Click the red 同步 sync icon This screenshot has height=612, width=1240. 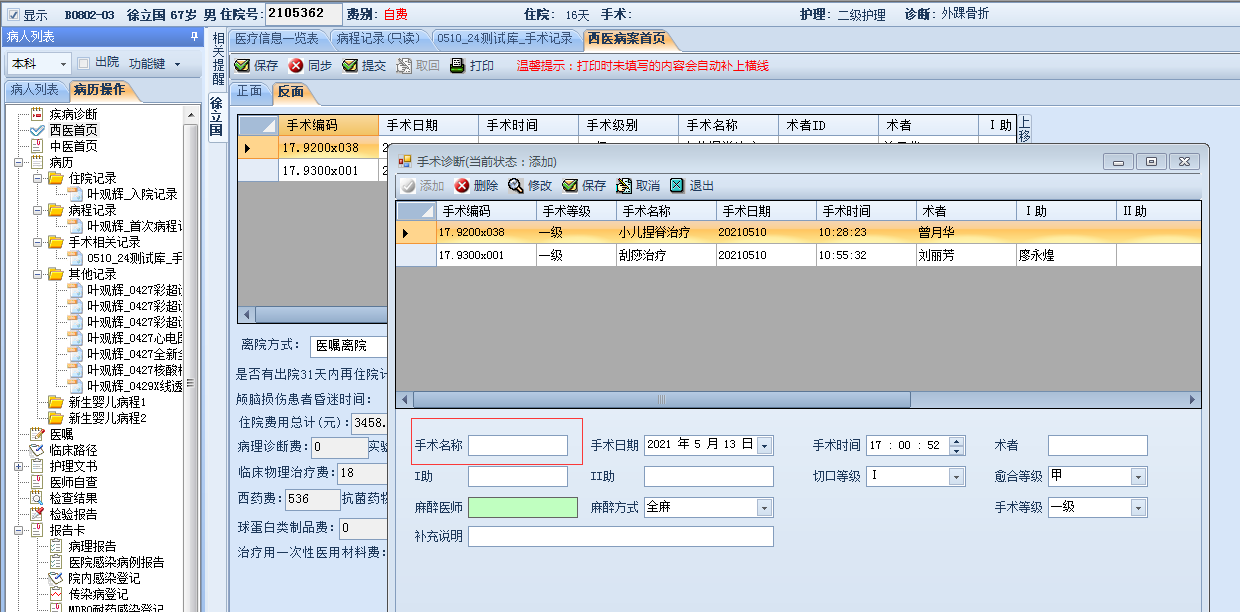point(296,65)
